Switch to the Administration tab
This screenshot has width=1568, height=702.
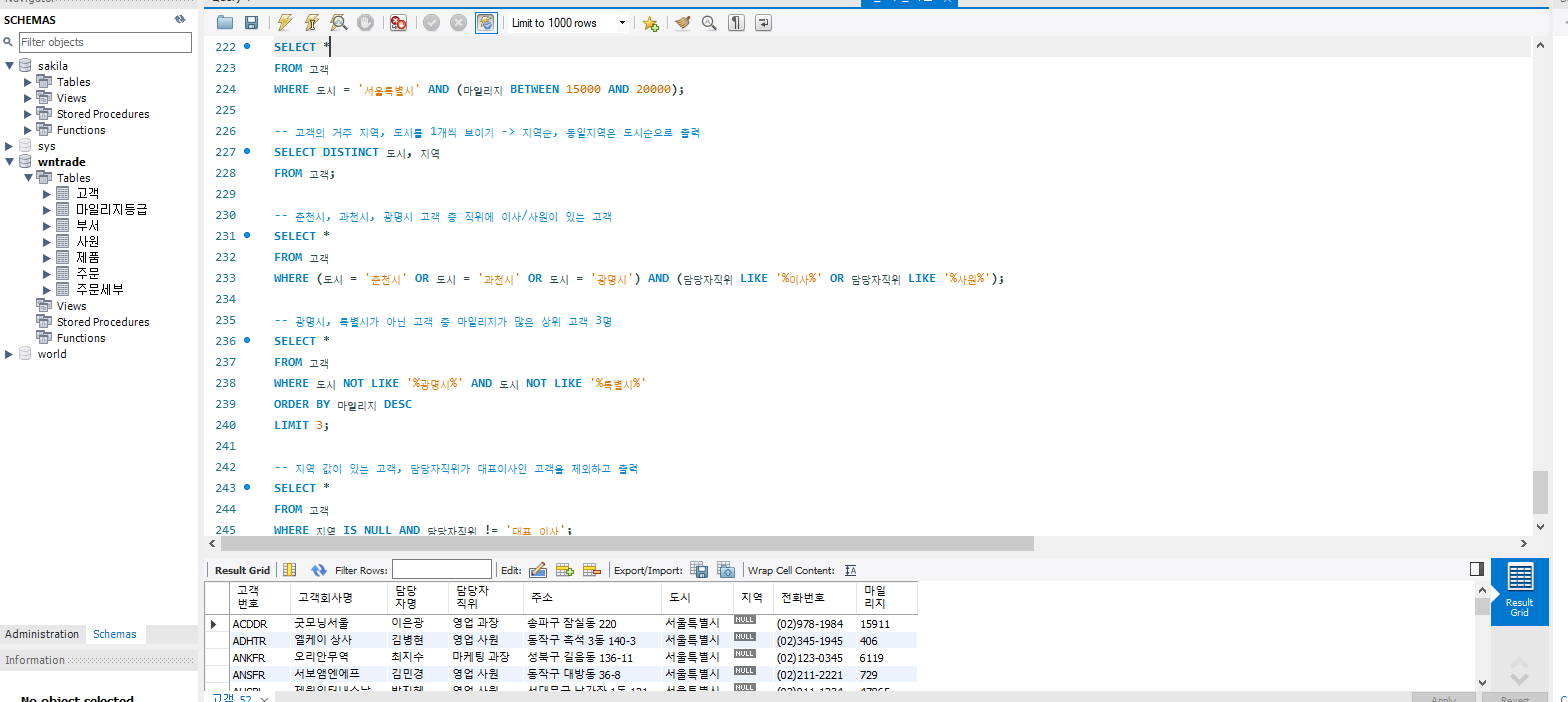tap(42, 634)
